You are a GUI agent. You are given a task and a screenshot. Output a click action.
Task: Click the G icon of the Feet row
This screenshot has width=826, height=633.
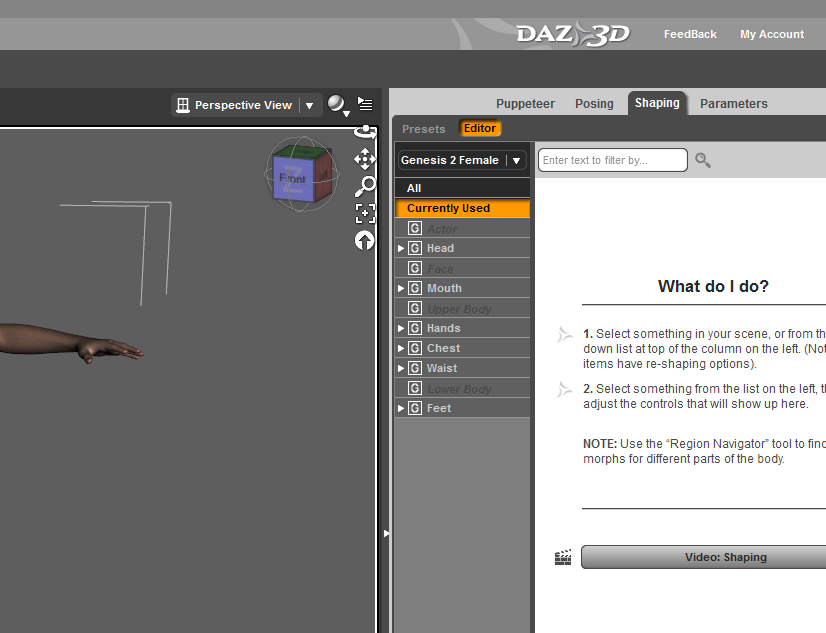(415, 408)
